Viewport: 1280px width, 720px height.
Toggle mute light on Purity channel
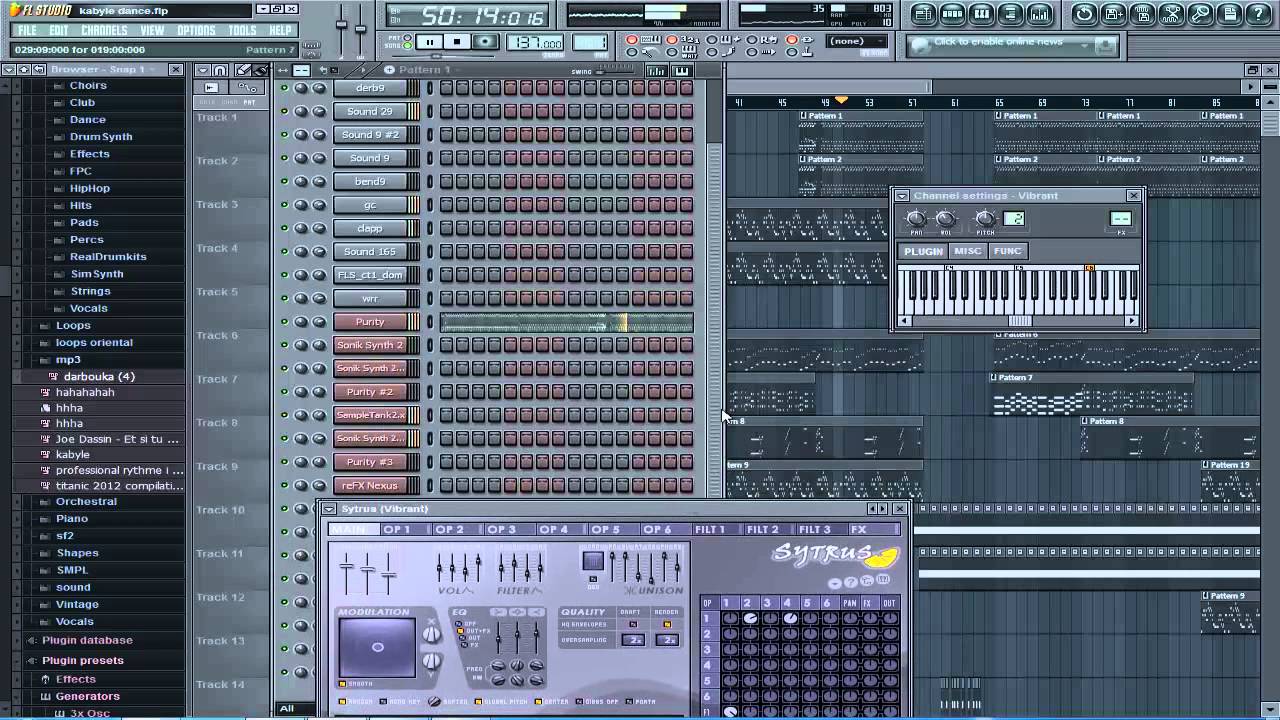pos(284,322)
